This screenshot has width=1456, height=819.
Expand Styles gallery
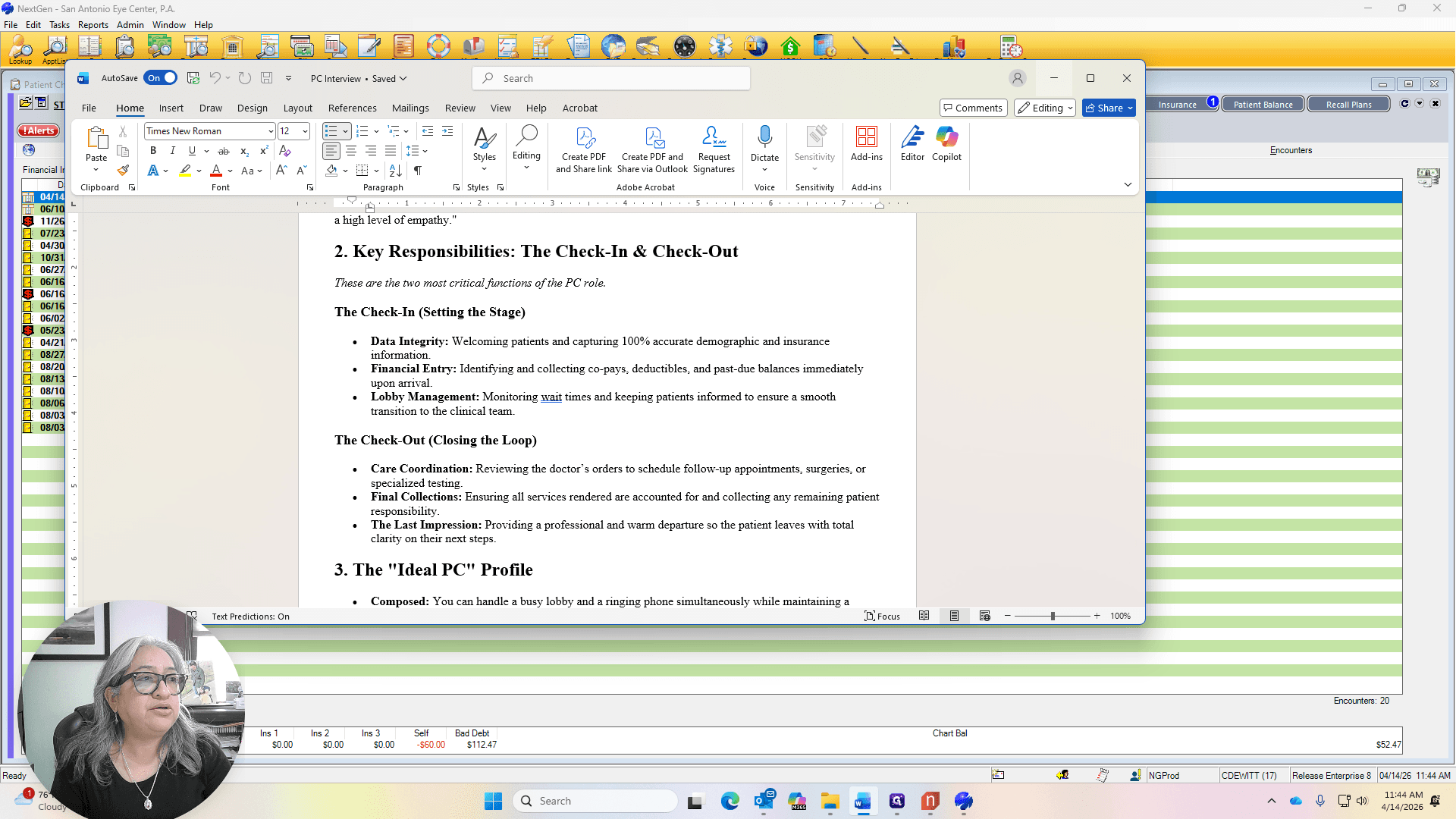(484, 149)
